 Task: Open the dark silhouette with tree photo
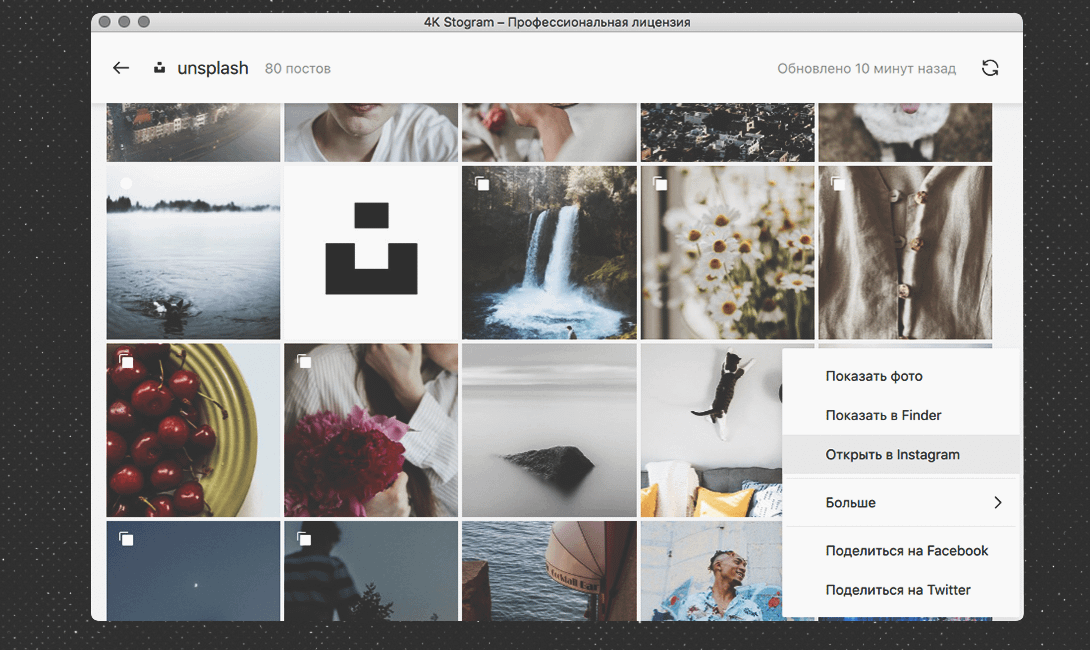coord(371,571)
